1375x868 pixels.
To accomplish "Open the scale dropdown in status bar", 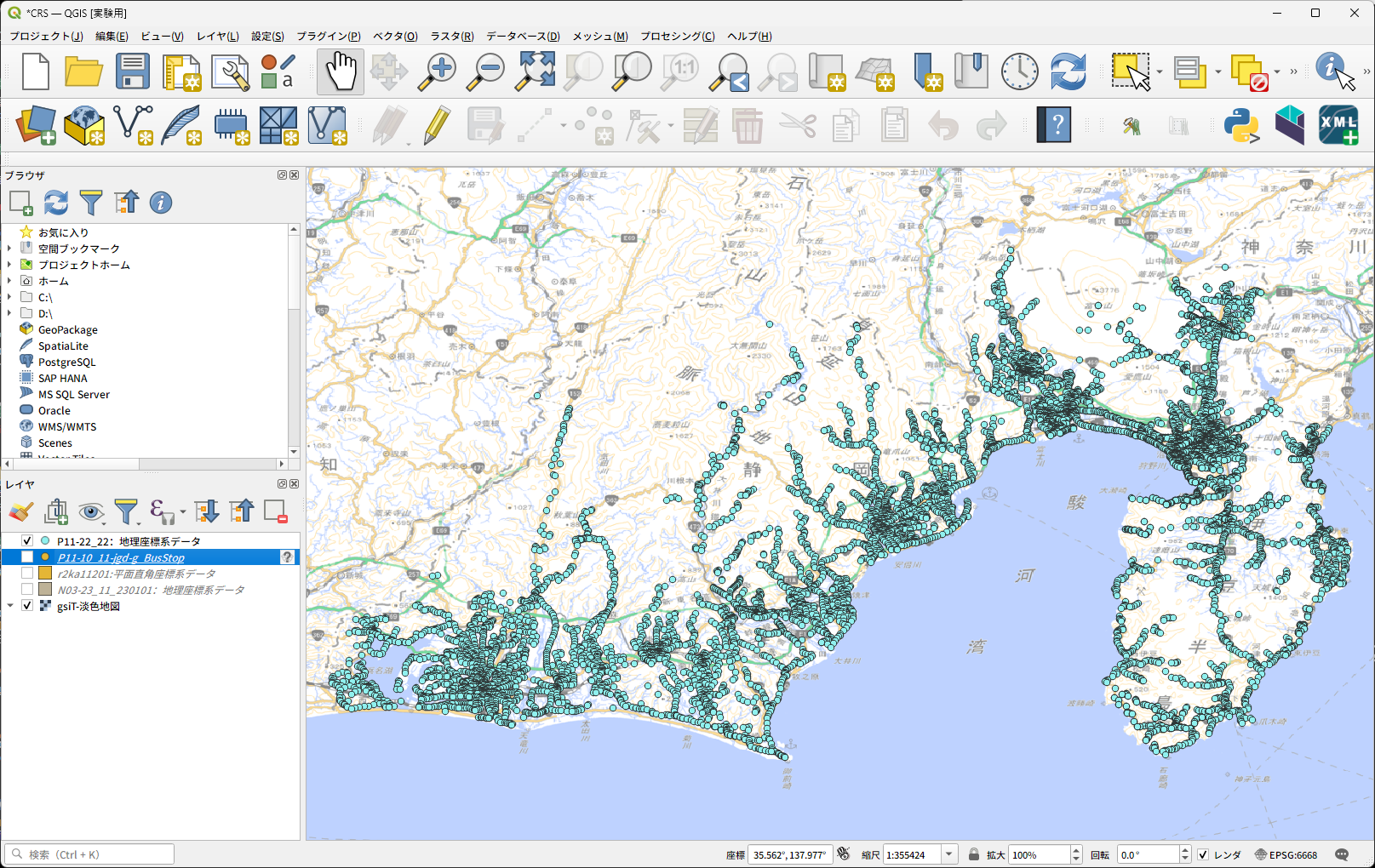I will pyautogui.click(x=949, y=855).
